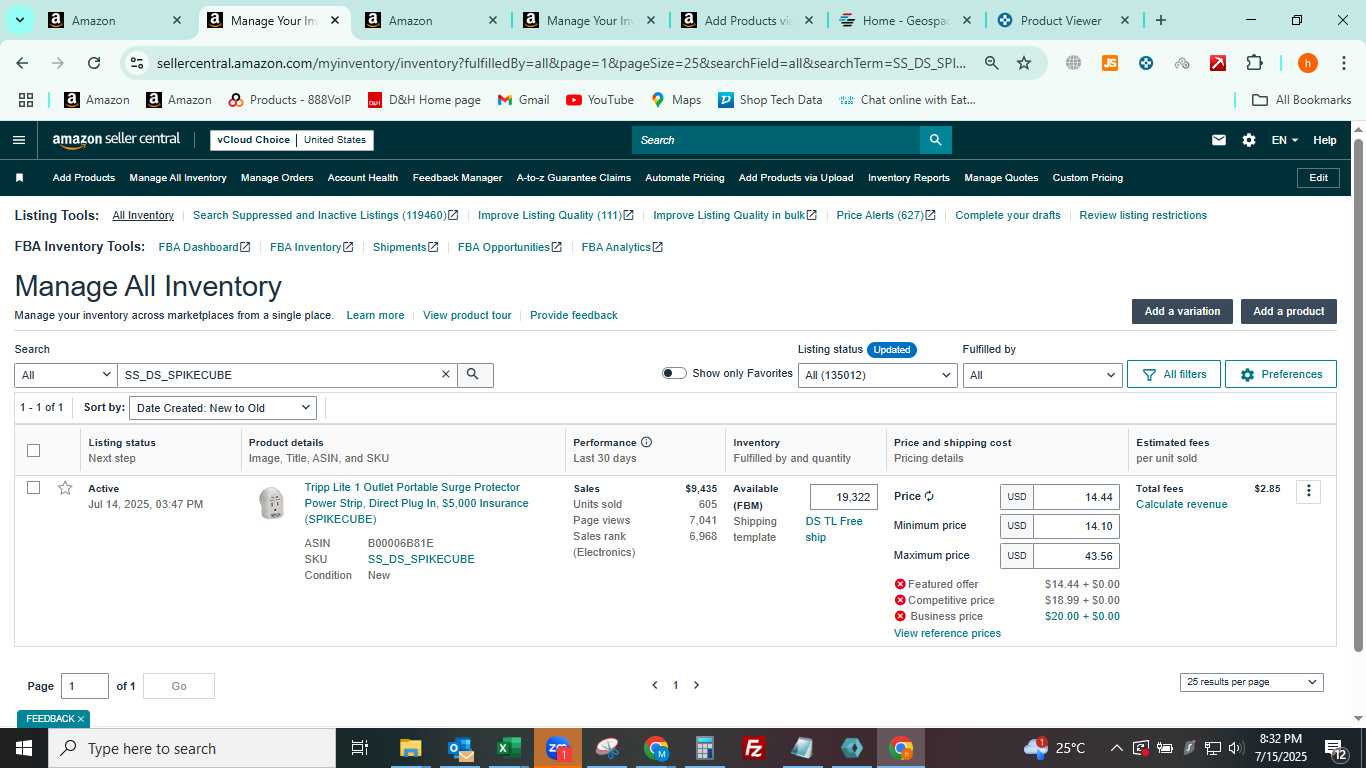1366x768 pixels.
Task: Click the bookmark flag icon in nav bar
Action: coord(19,178)
